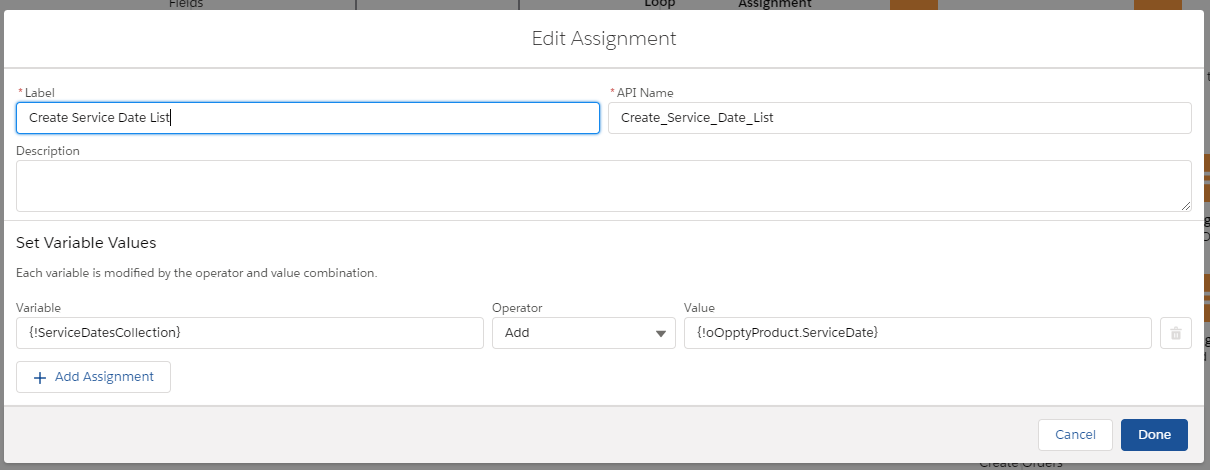1210x470 pixels.
Task: Click the Create Orders label below dialog
Action: click(x=1019, y=463)
